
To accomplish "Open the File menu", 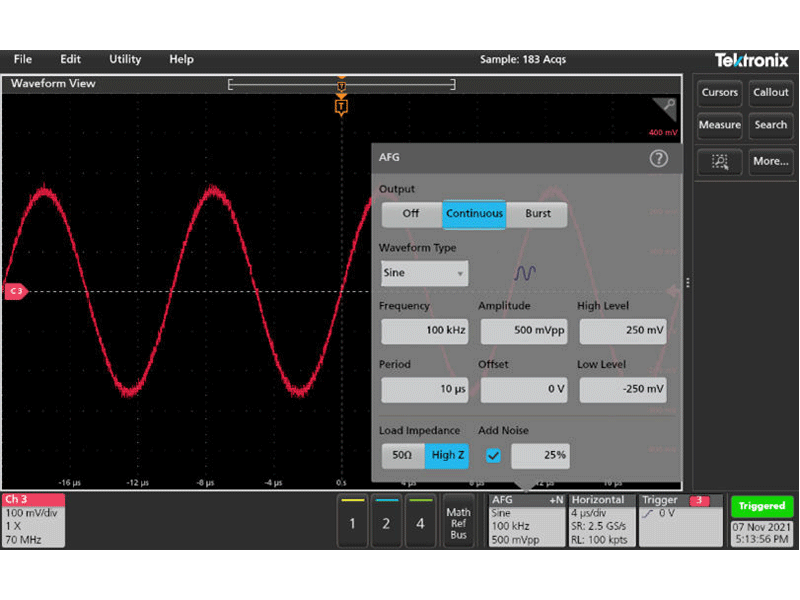I will [x=23, y=59].
